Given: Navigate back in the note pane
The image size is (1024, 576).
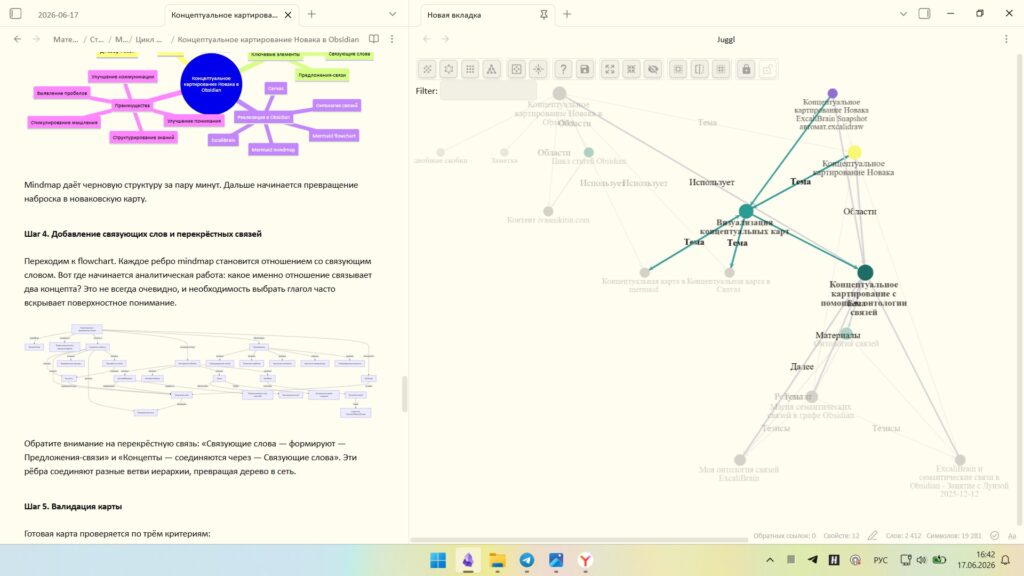Looking at the screenshot, I should [18, 39].
